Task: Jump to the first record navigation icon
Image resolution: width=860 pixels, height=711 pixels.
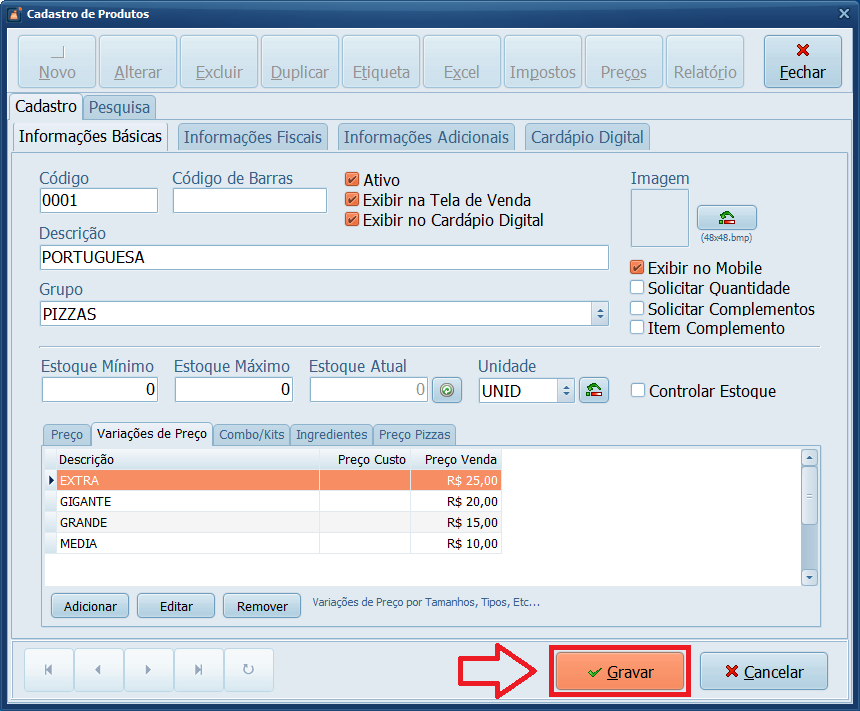Action: click(x=48, y=671)
